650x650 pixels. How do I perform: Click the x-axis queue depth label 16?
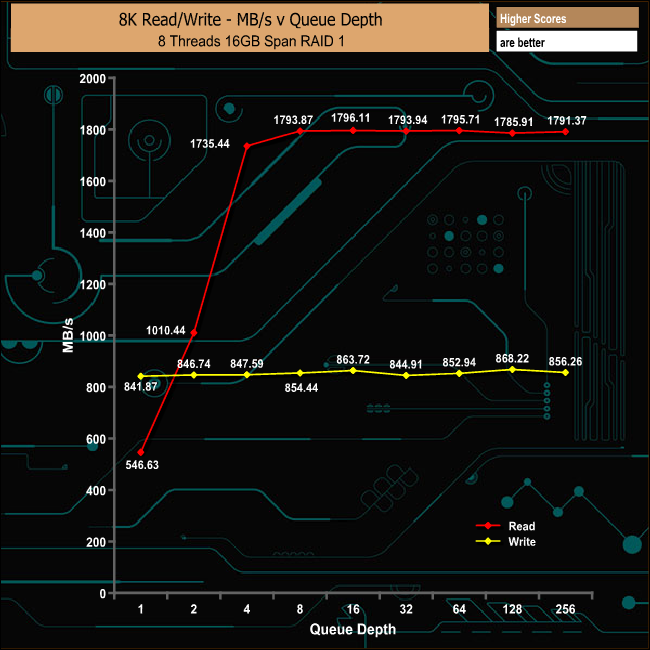point(353,609)
